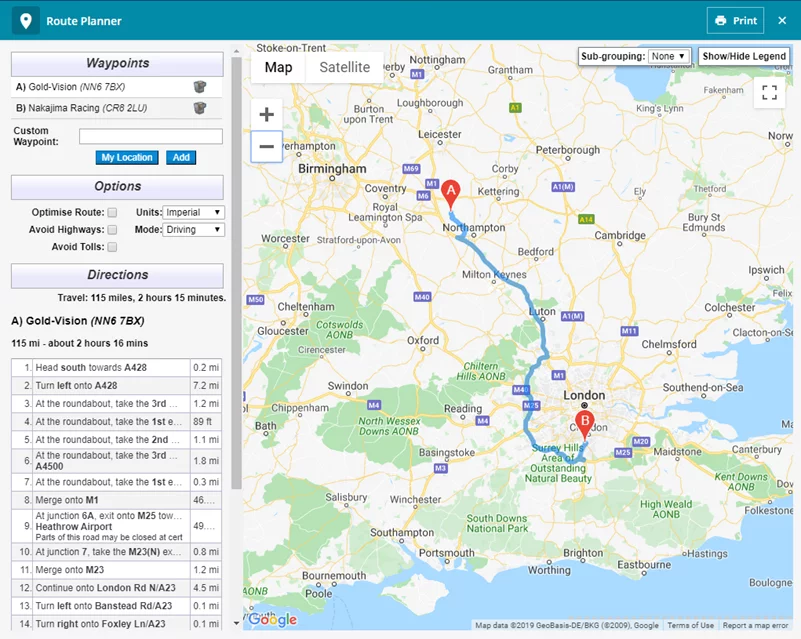Click the London label on the map
The width and height of the screenshot is (801, 639).
click(584, 395)
